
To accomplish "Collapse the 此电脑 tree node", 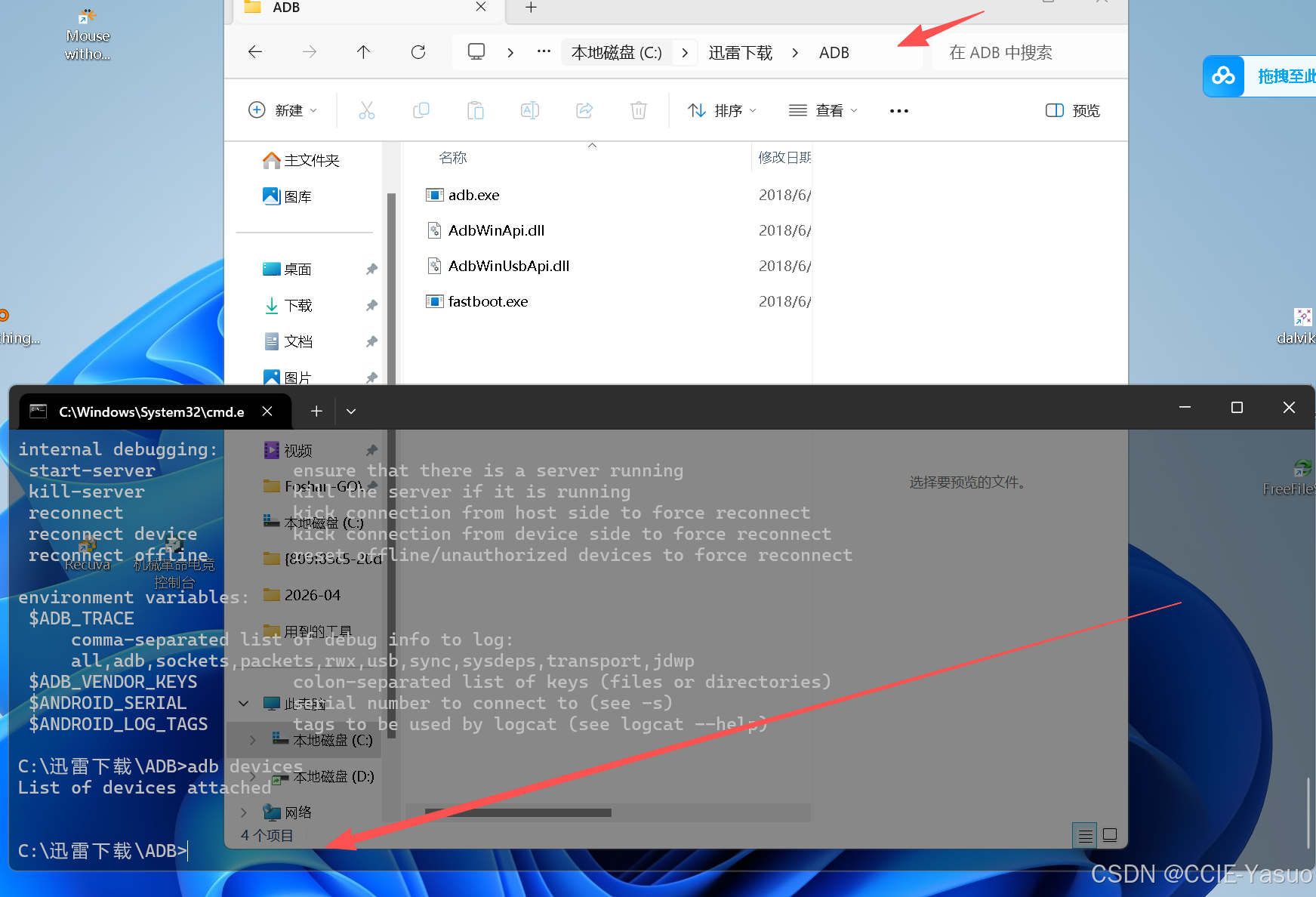I will coord(244,704).
